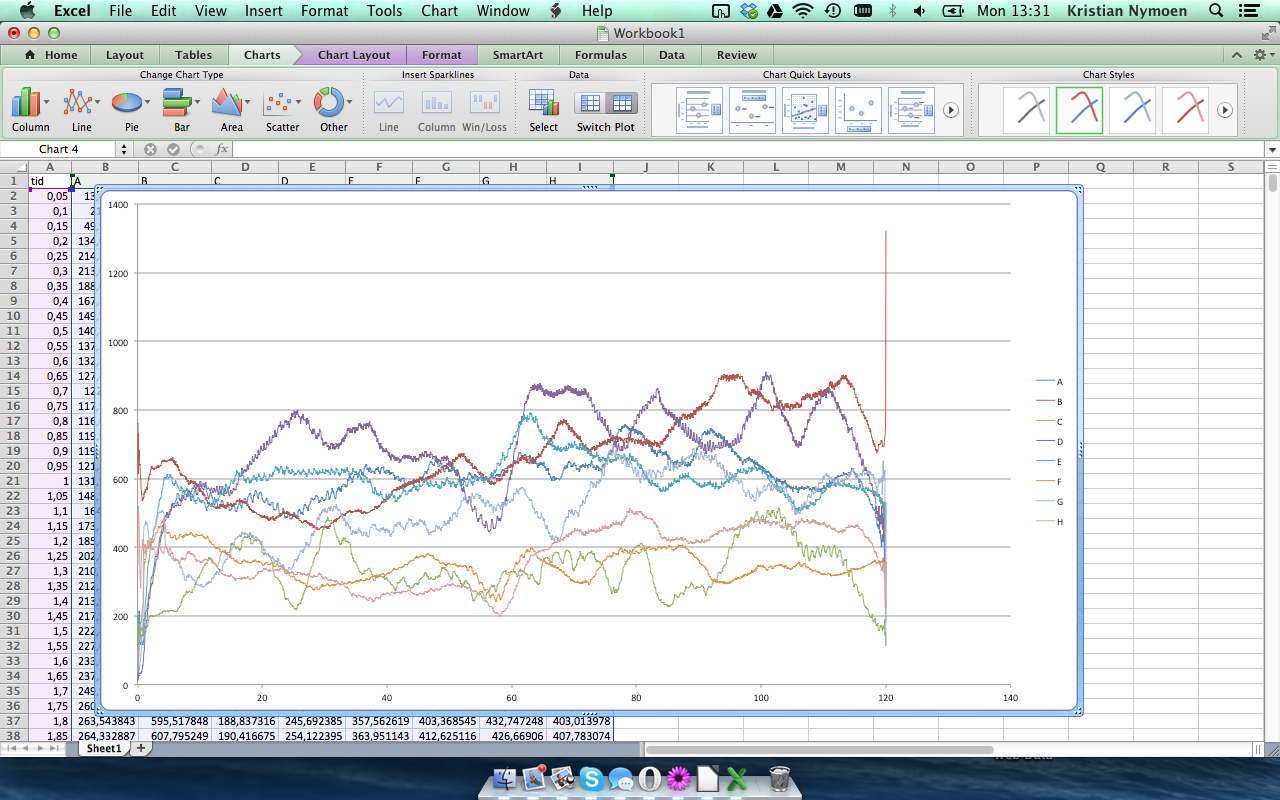Screen dimensions: 1280x800
Task: Switch to the Review ribbon tab
Action: point(736,55)
